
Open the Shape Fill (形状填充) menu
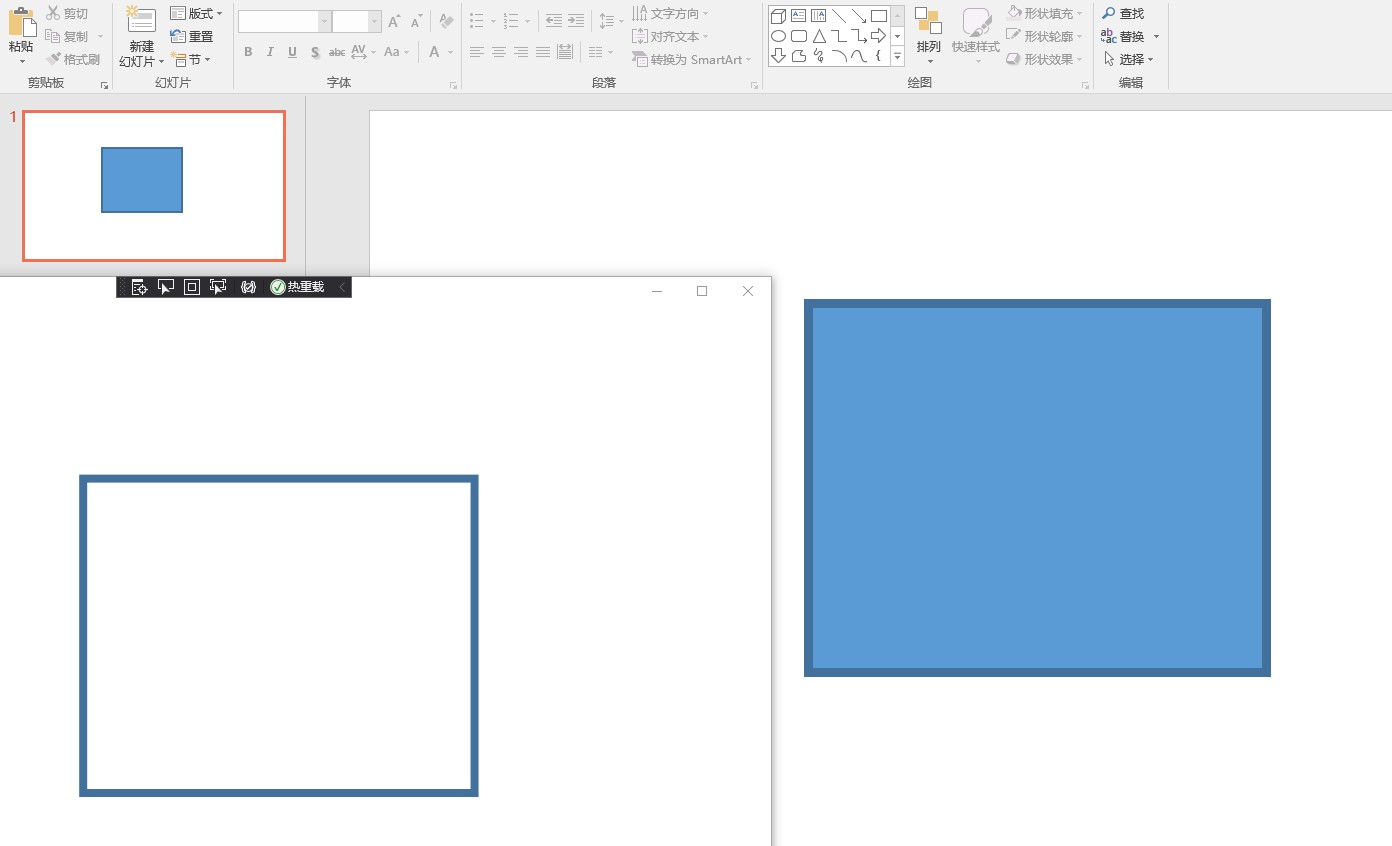(1044, 14)
